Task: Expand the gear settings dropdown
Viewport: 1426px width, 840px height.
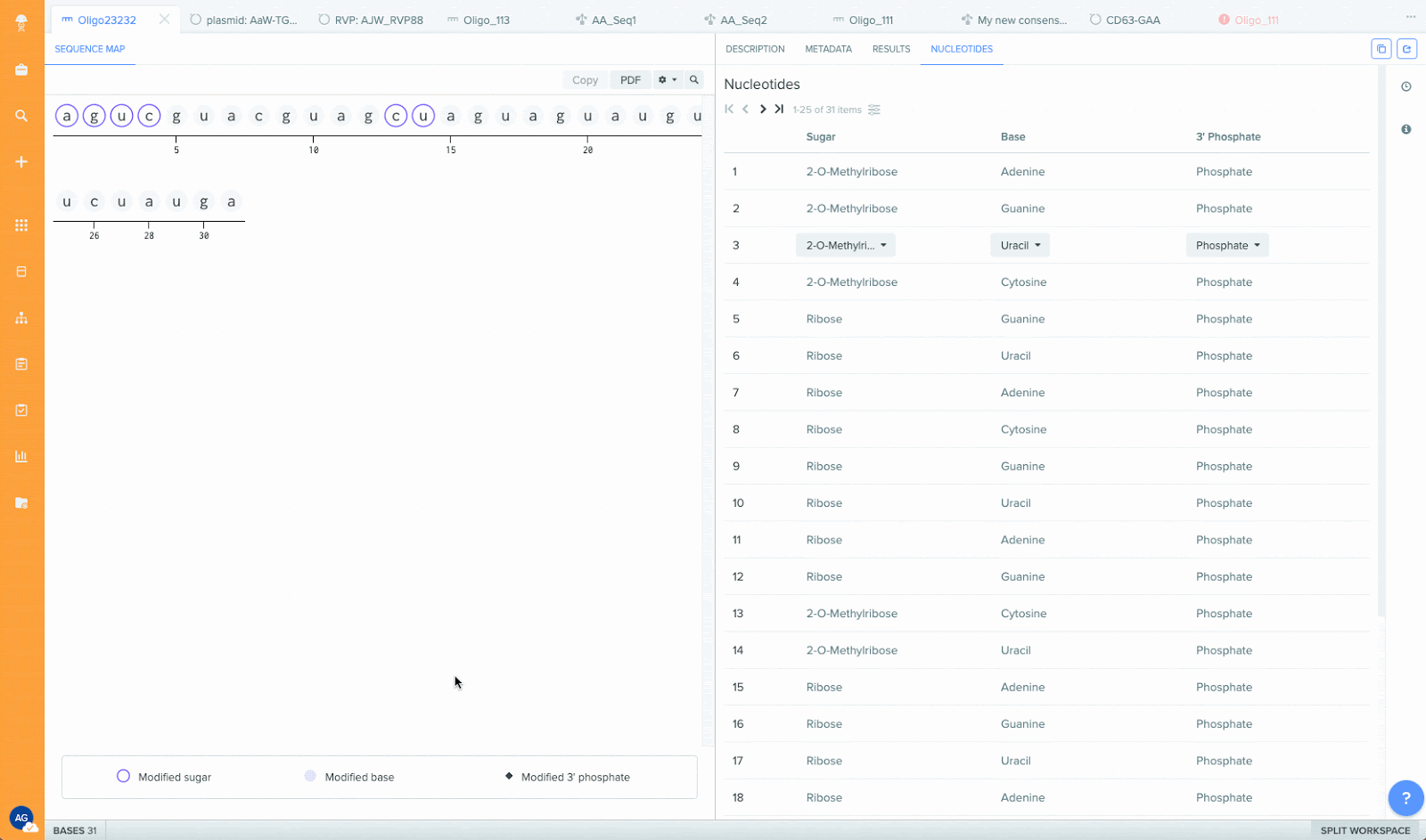Action: click(x=668, y=80)
